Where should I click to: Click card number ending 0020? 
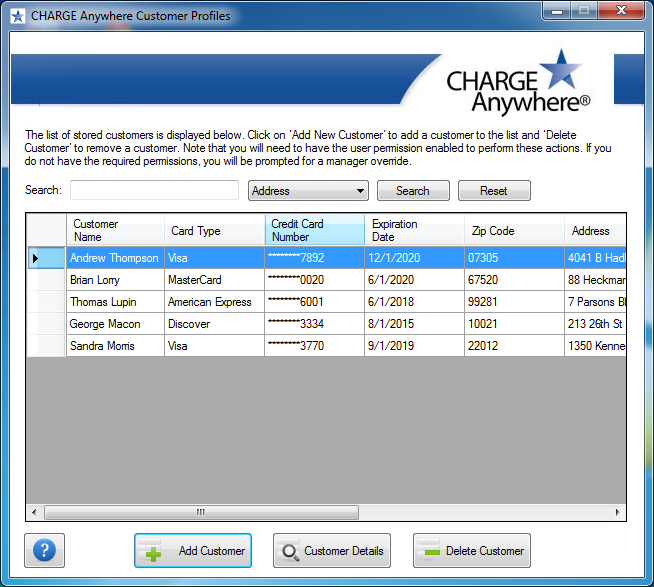coord(314,280)
